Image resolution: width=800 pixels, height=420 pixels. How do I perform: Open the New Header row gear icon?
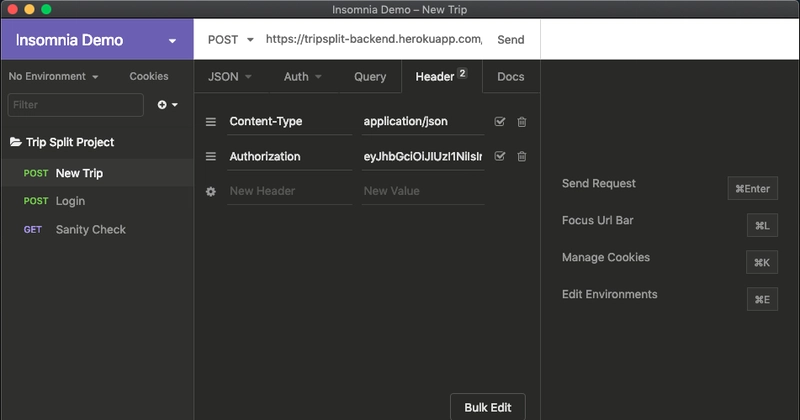(211, 191)
